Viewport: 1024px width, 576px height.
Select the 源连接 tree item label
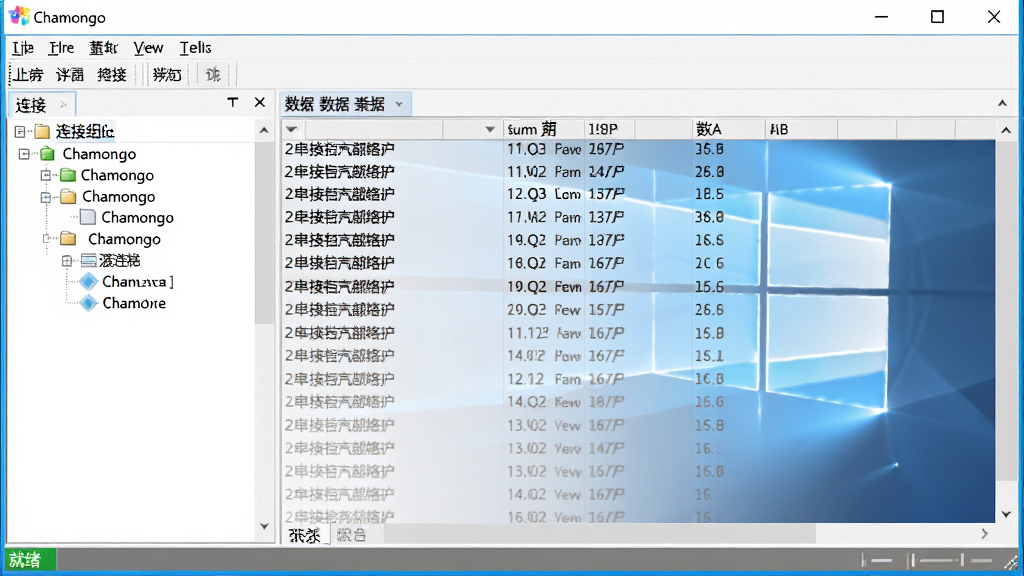120,261
